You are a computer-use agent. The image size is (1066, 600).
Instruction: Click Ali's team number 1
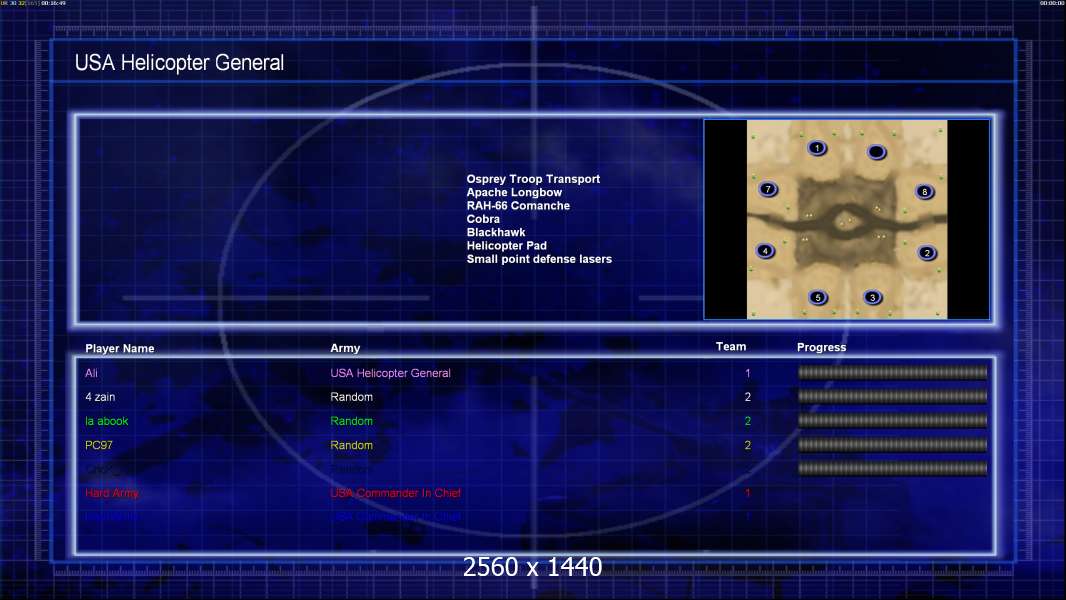click(x=748, y=373)
